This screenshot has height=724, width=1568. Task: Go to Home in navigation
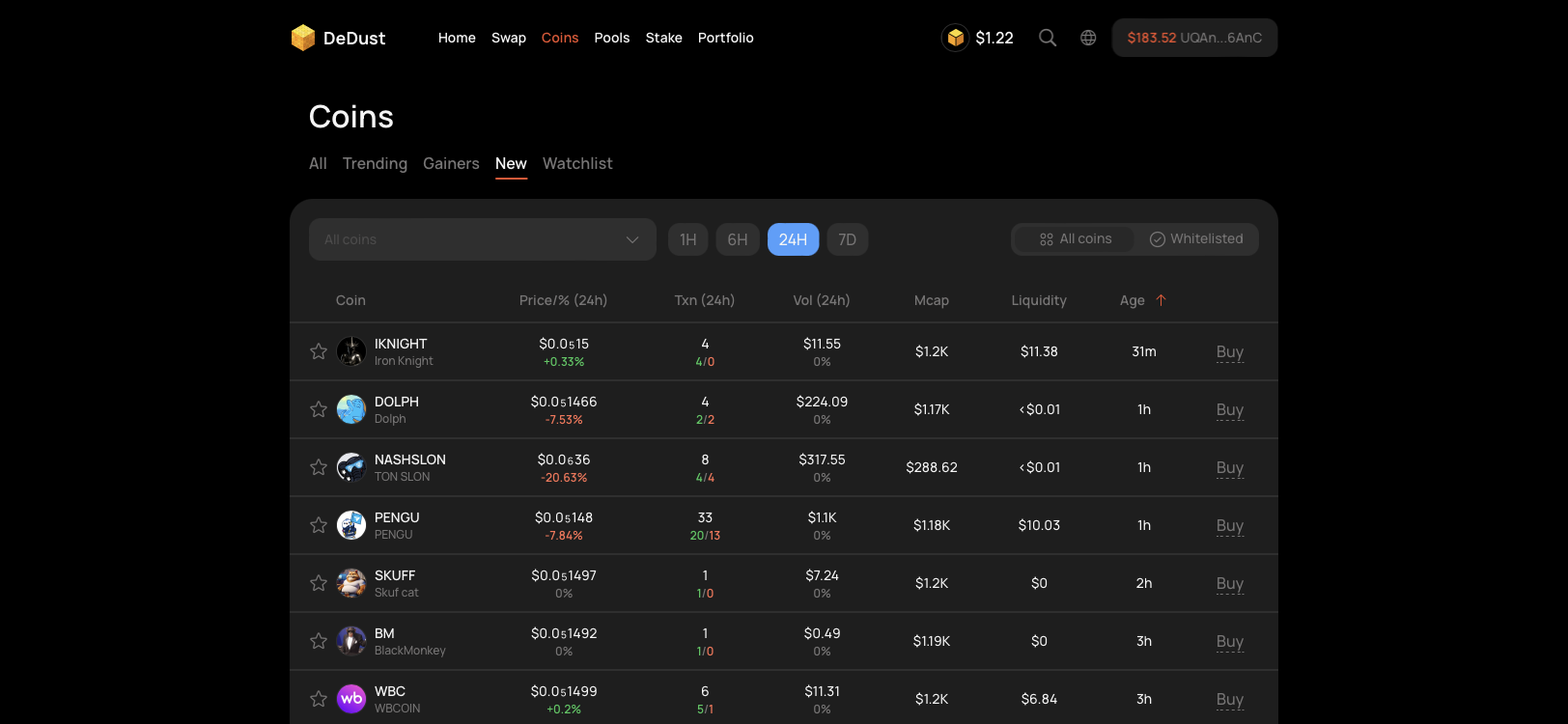pyautogui.click(x=457, y=38)
